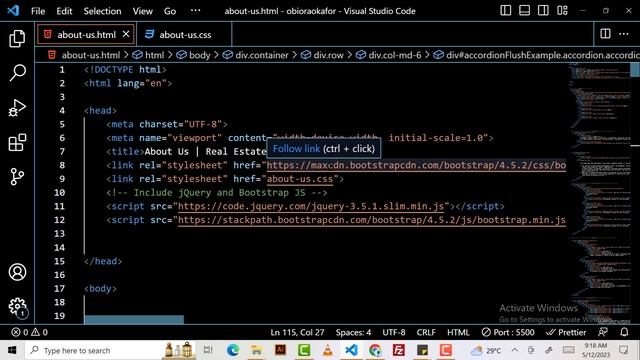Open File Explorer from taskbar
640x360 pixels.
click(x=256, y=350)
